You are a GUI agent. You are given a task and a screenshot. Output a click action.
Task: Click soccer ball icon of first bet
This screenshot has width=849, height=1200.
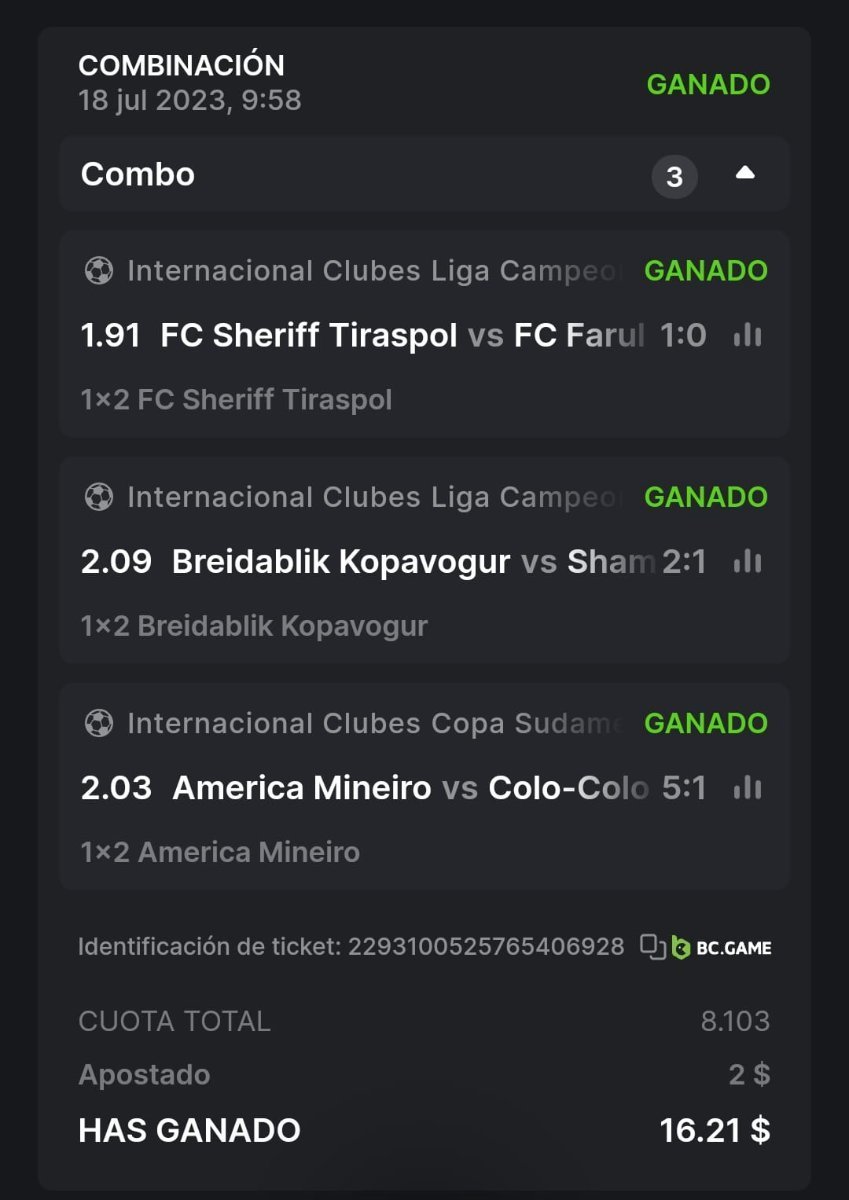[99, 271]
